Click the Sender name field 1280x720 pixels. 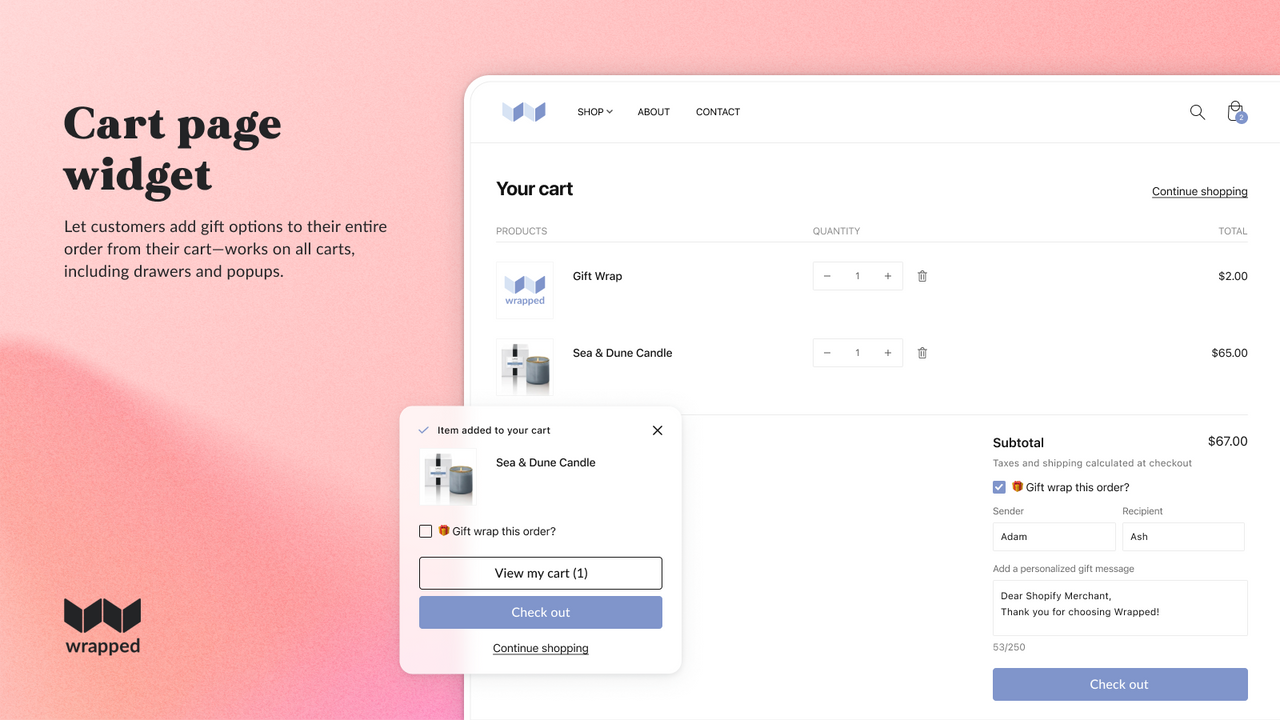[x=1054, y=537]
